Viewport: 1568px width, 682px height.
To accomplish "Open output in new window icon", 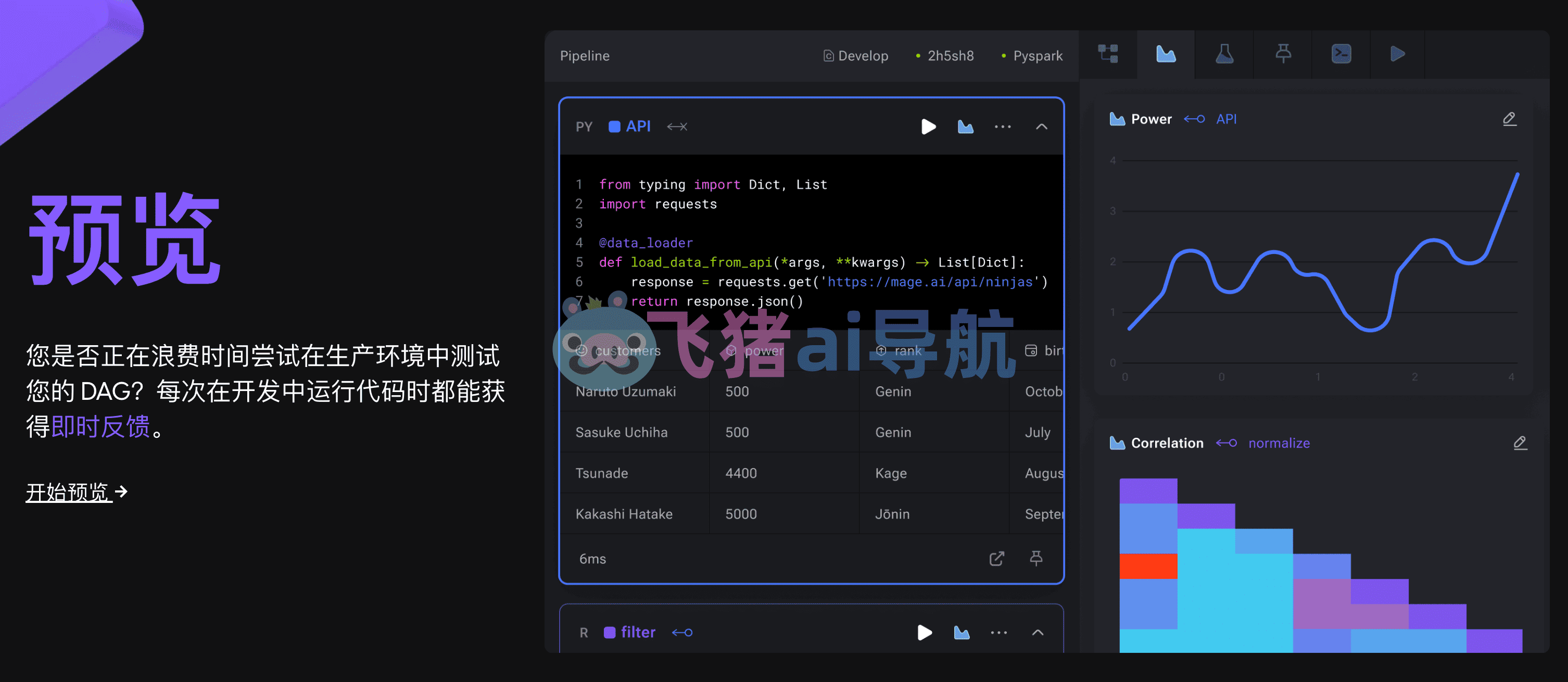I will coord(996,559).
